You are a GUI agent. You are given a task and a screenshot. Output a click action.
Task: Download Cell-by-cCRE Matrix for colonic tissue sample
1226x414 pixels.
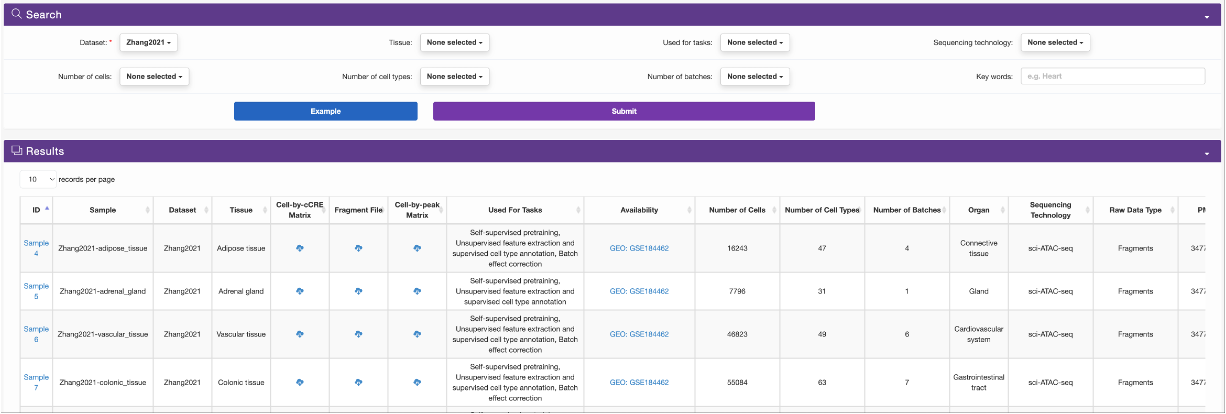[299, 382]
